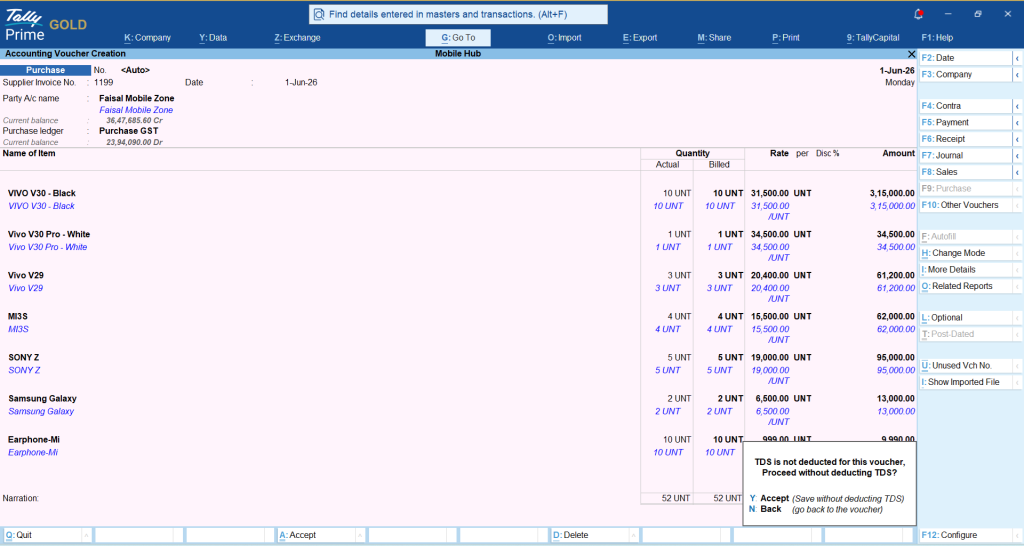Click I: Show Imported File button
The width and height of the screenshot is (1024, 546).
[965, 382]
